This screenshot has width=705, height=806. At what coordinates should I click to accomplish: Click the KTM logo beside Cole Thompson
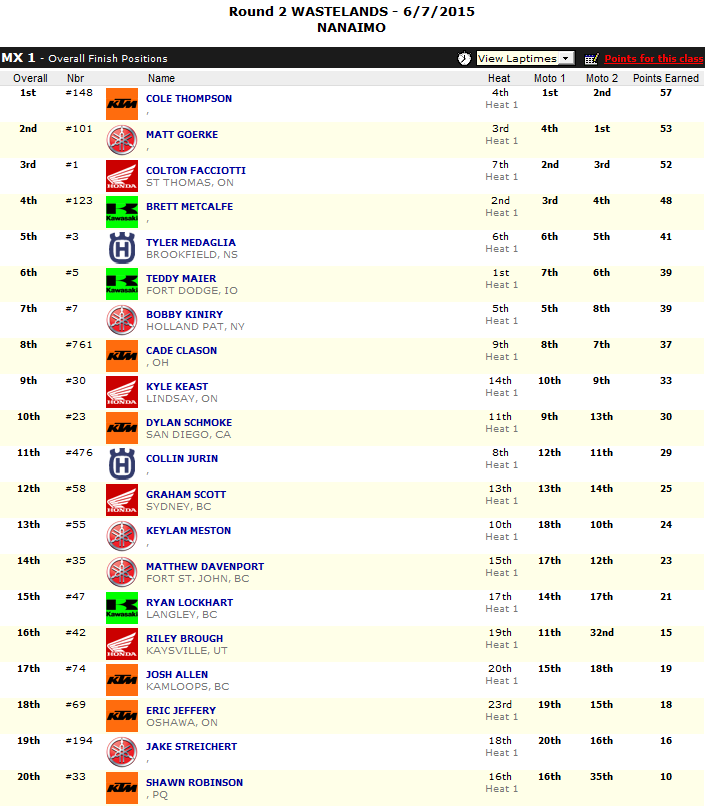pyautogui.click(x=121, y=104)
